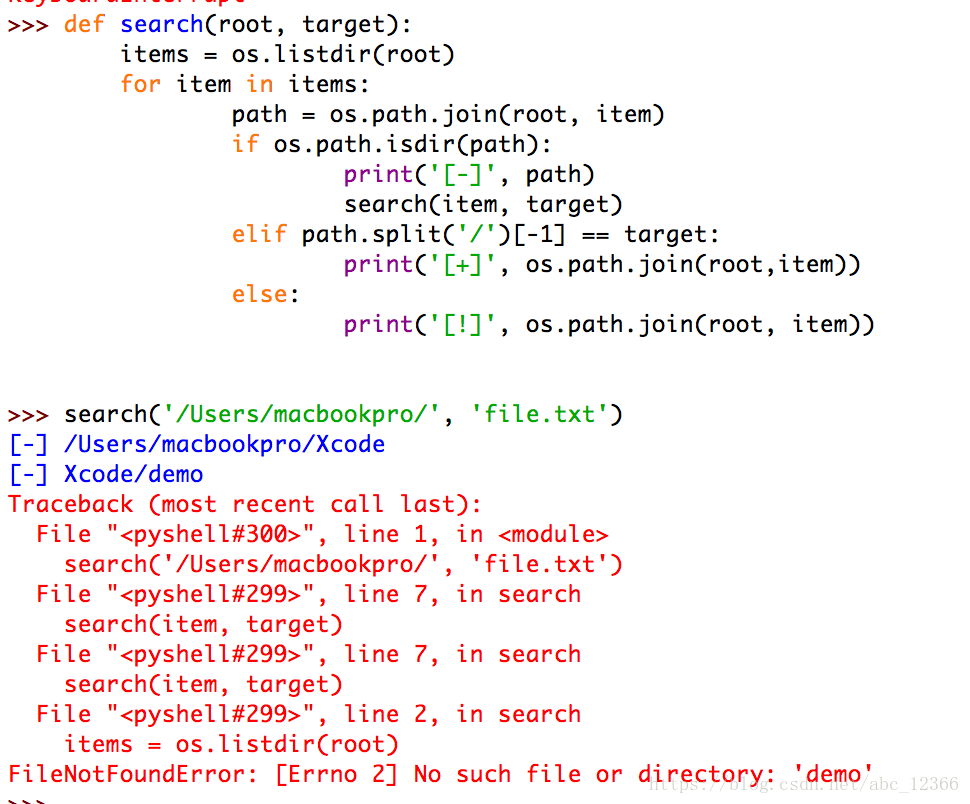Click output line '[-] Xcode/demo'
Image resolution: width=970 pixels, height=804 pixels.
pos(105,474)
